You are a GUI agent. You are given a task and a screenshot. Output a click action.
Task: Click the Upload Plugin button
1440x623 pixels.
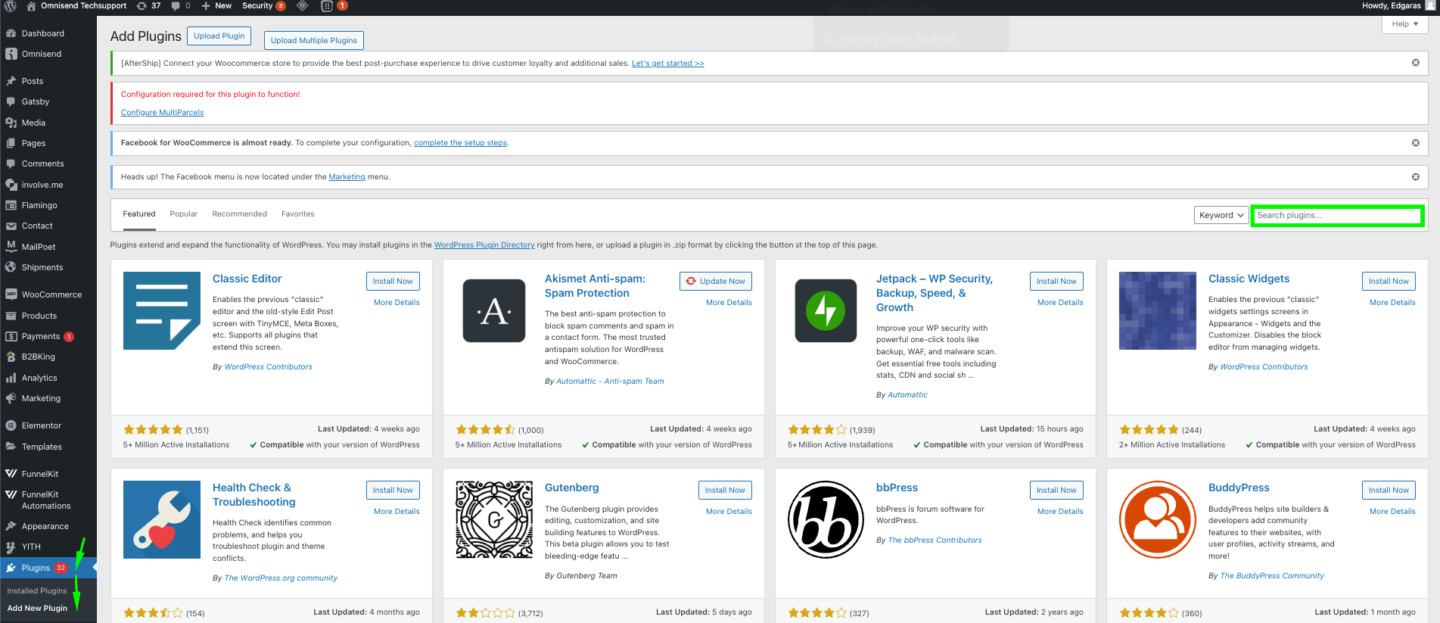coord(219,36)
